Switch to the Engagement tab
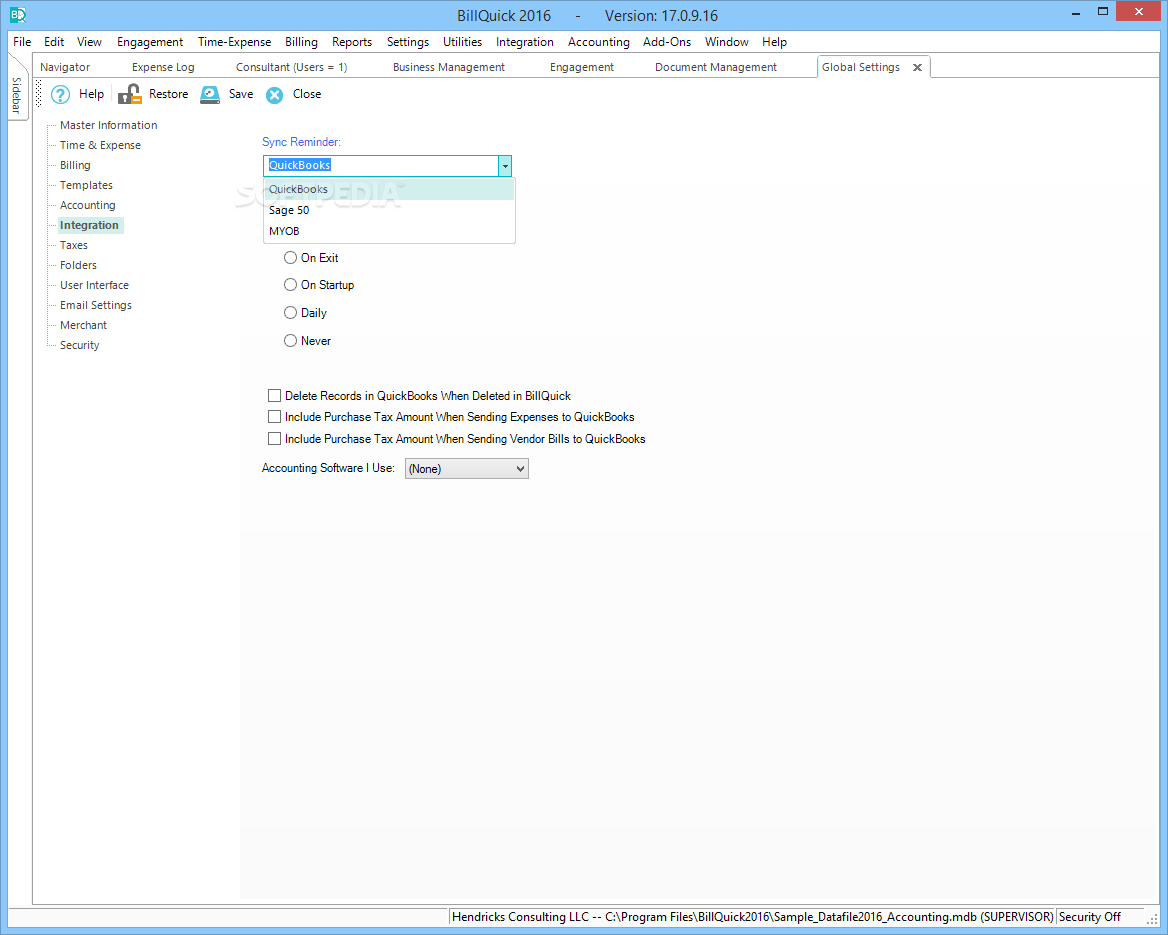The width and height of the screenshot is (1168, 935). tap(582, 67)
